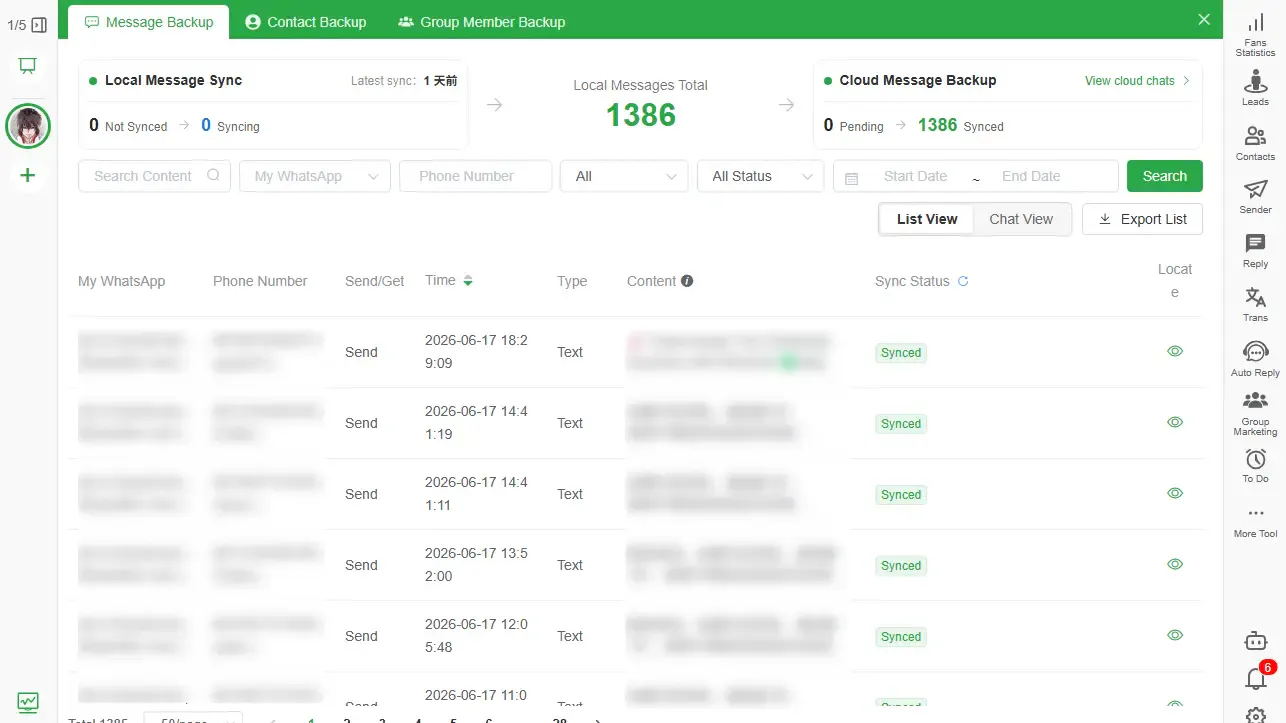Switch to Chat View

(1021, 219)
